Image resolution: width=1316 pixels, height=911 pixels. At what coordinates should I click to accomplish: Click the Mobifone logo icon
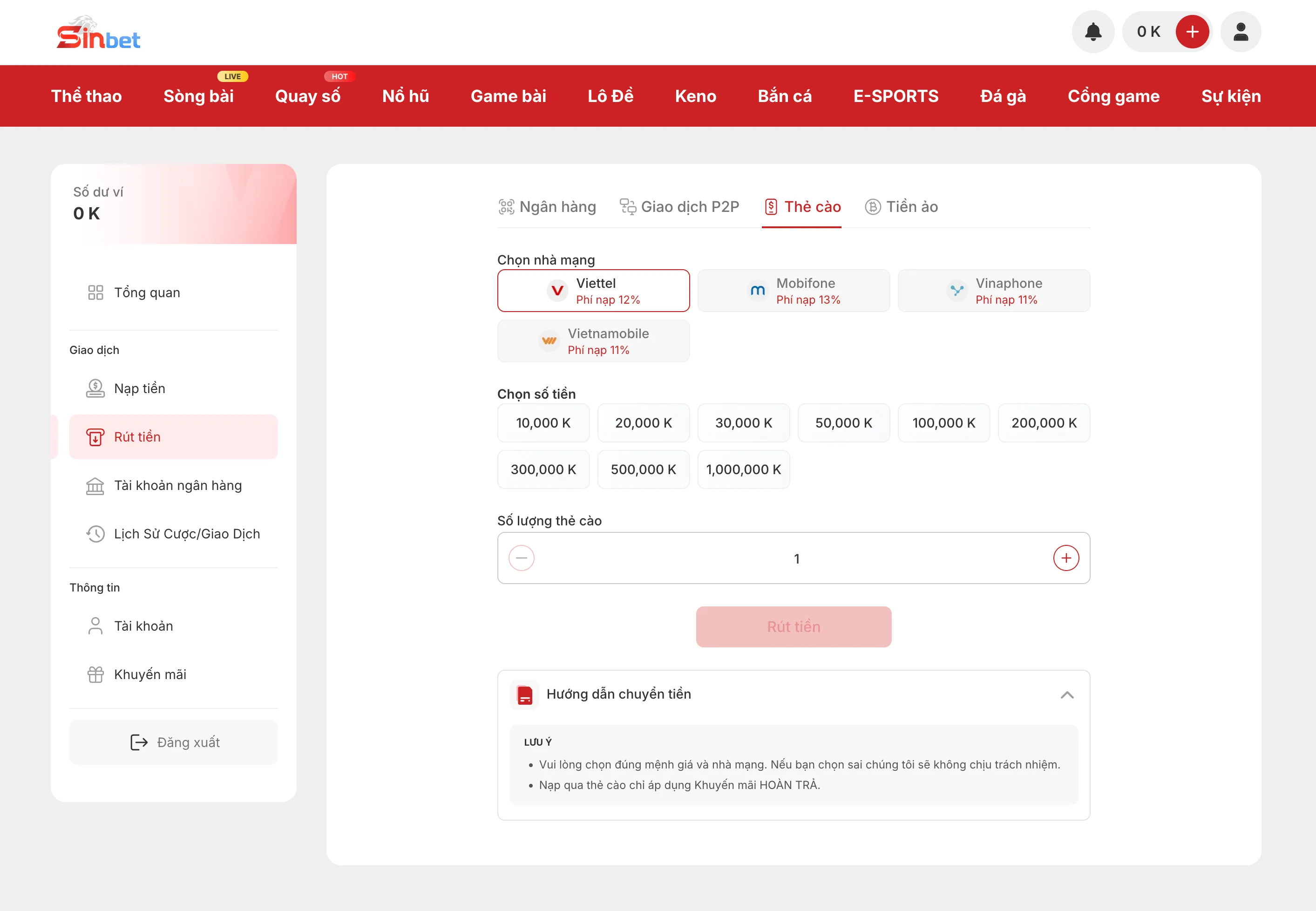click(758, 291)
